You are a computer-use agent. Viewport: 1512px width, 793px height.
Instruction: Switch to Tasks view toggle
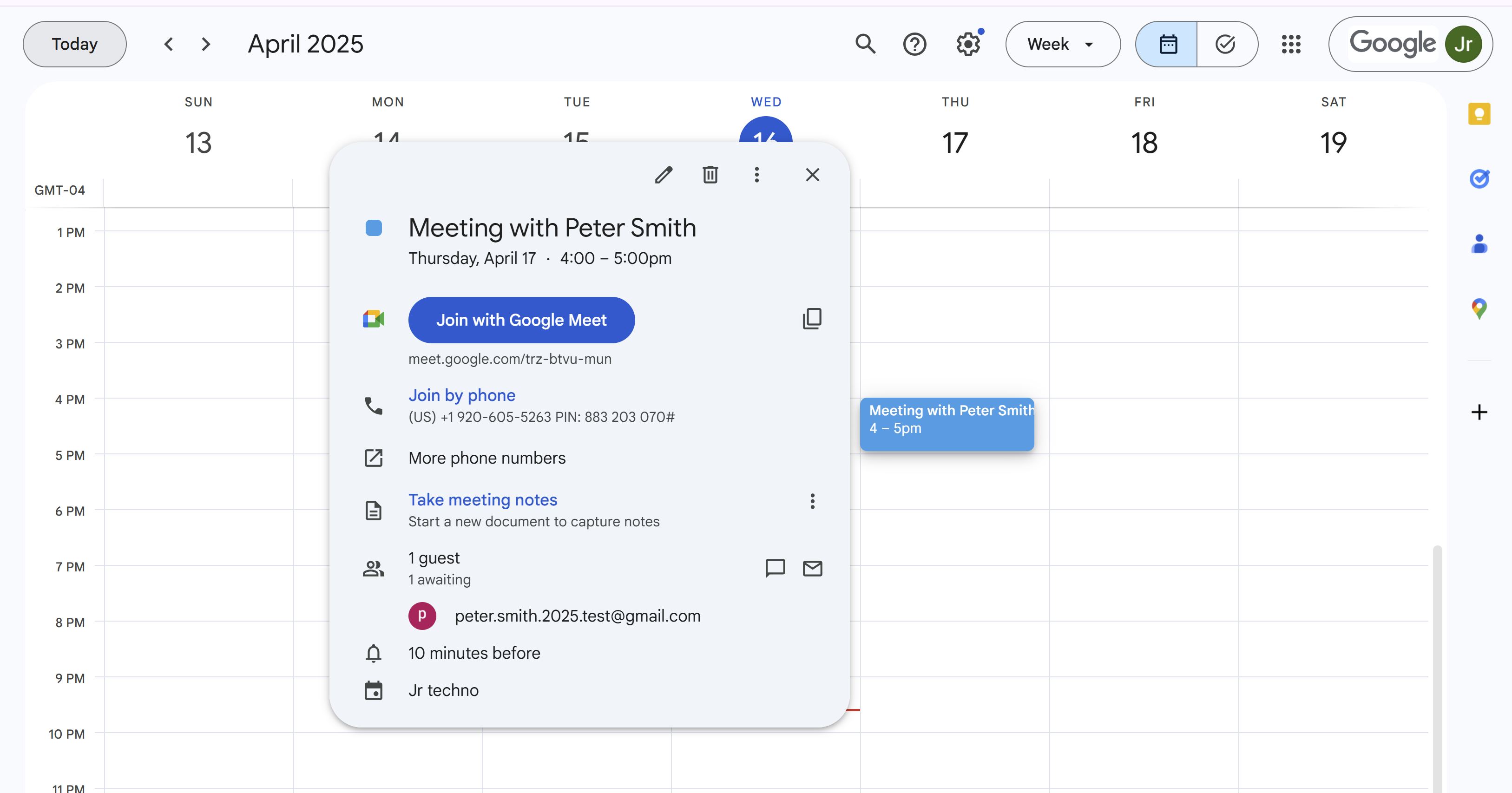(1226, 44)
